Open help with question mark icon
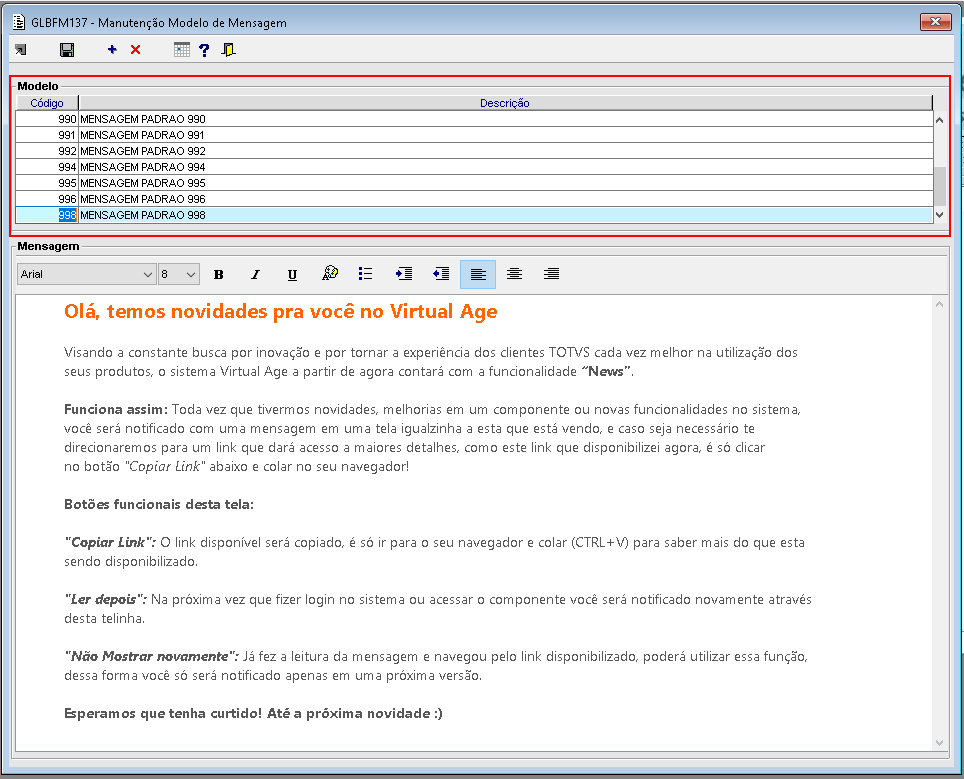The image size is (964, 779). pos(204,50)
